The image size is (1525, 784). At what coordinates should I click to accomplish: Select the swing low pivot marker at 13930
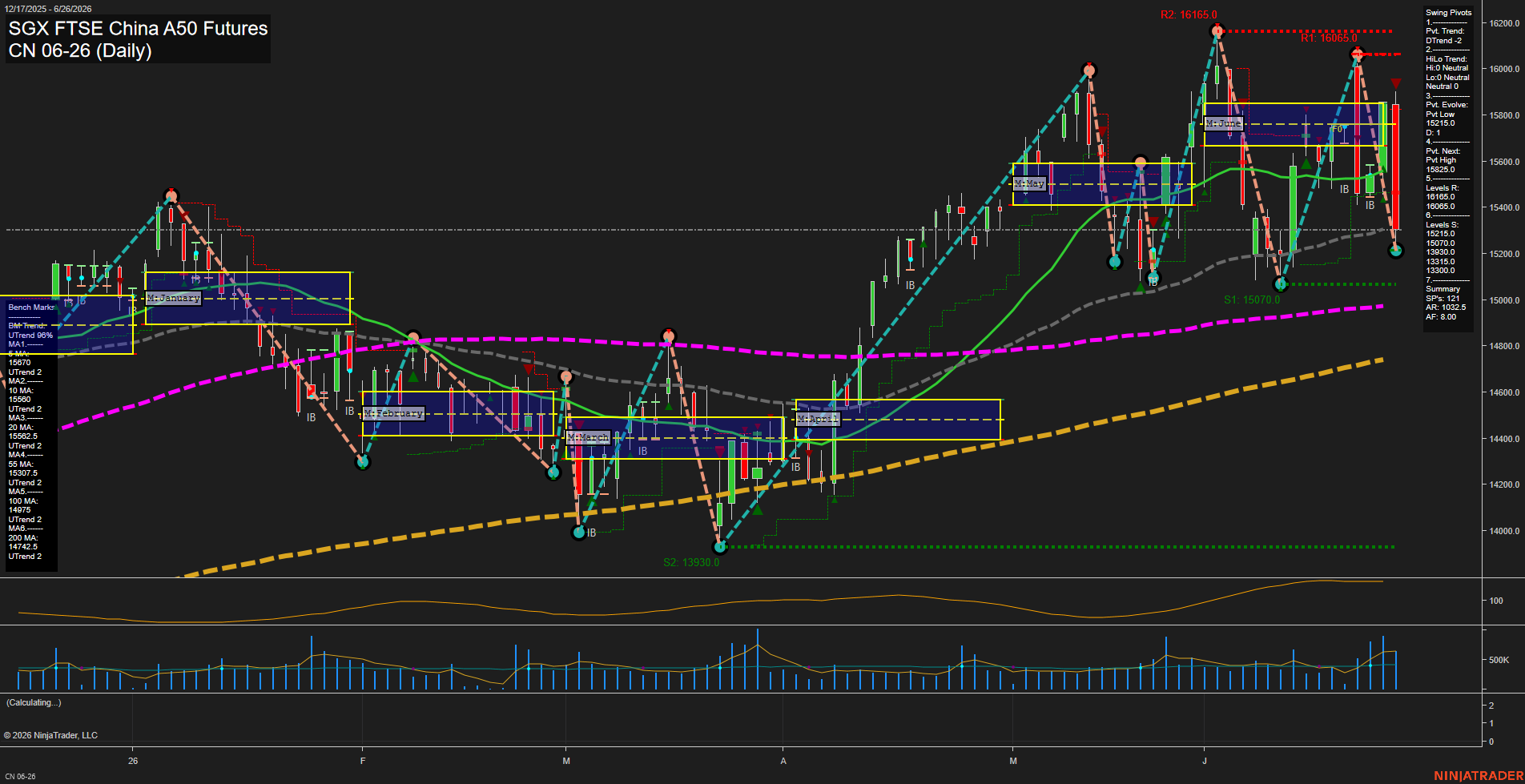(720, 547)
